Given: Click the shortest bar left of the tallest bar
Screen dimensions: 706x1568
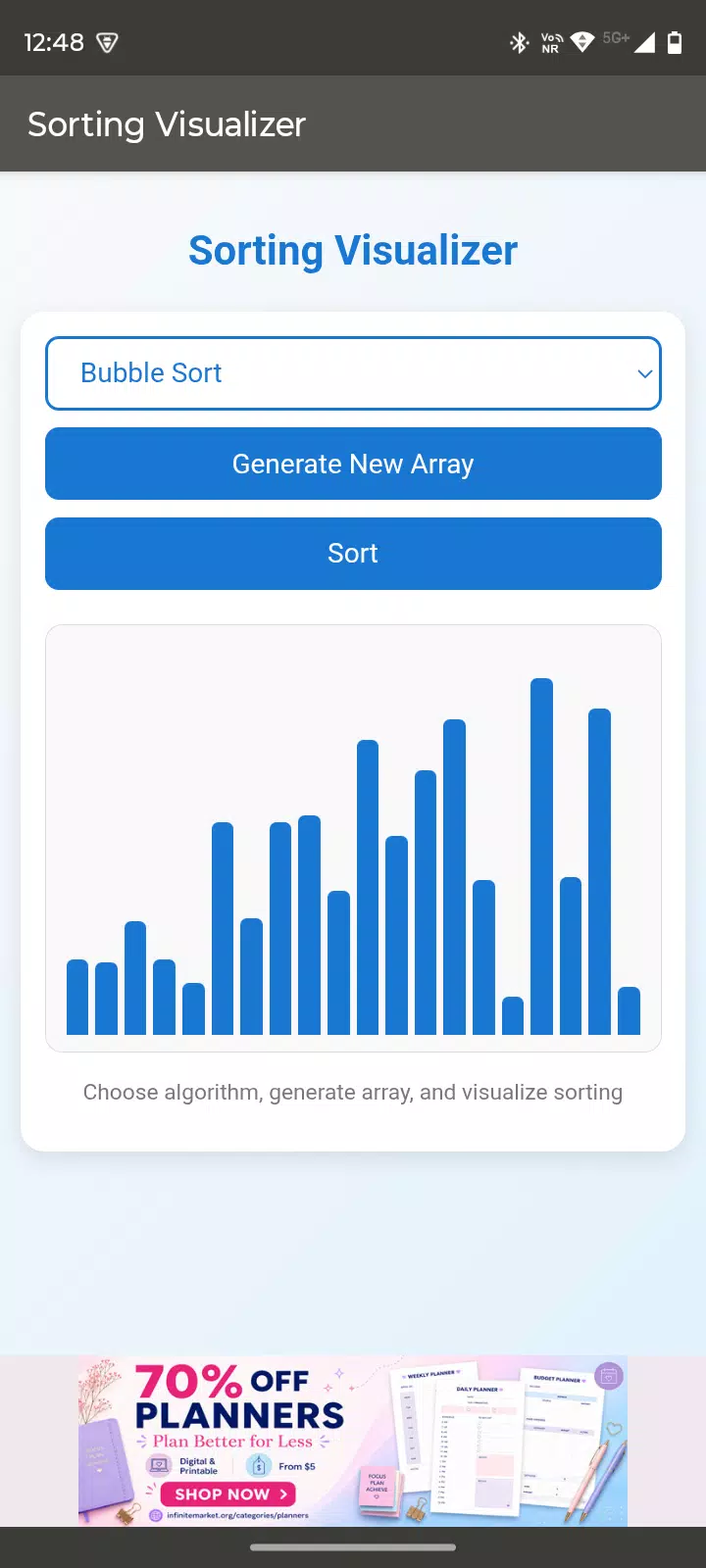Looking at the screenshot, I should point(513,1016).
